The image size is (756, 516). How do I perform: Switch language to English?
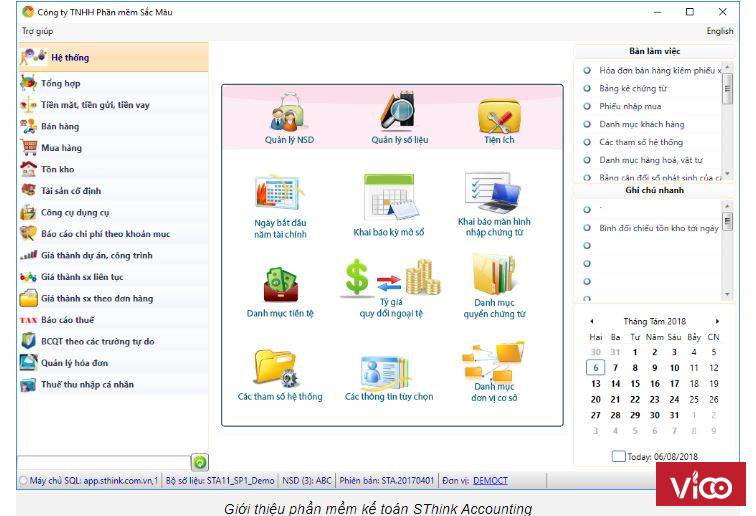[719, 31]
